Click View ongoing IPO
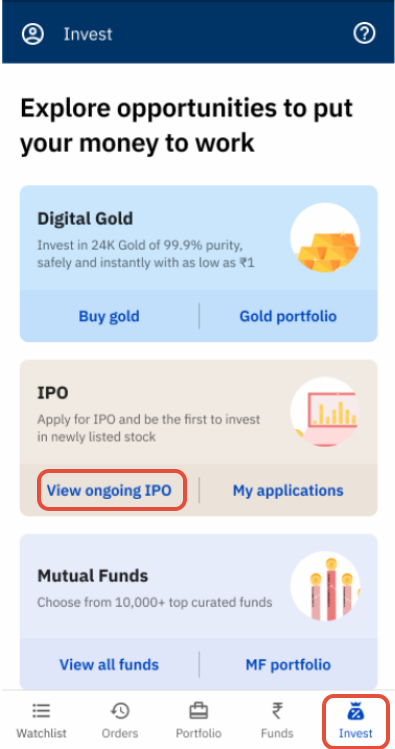 (x=109, y=491)
